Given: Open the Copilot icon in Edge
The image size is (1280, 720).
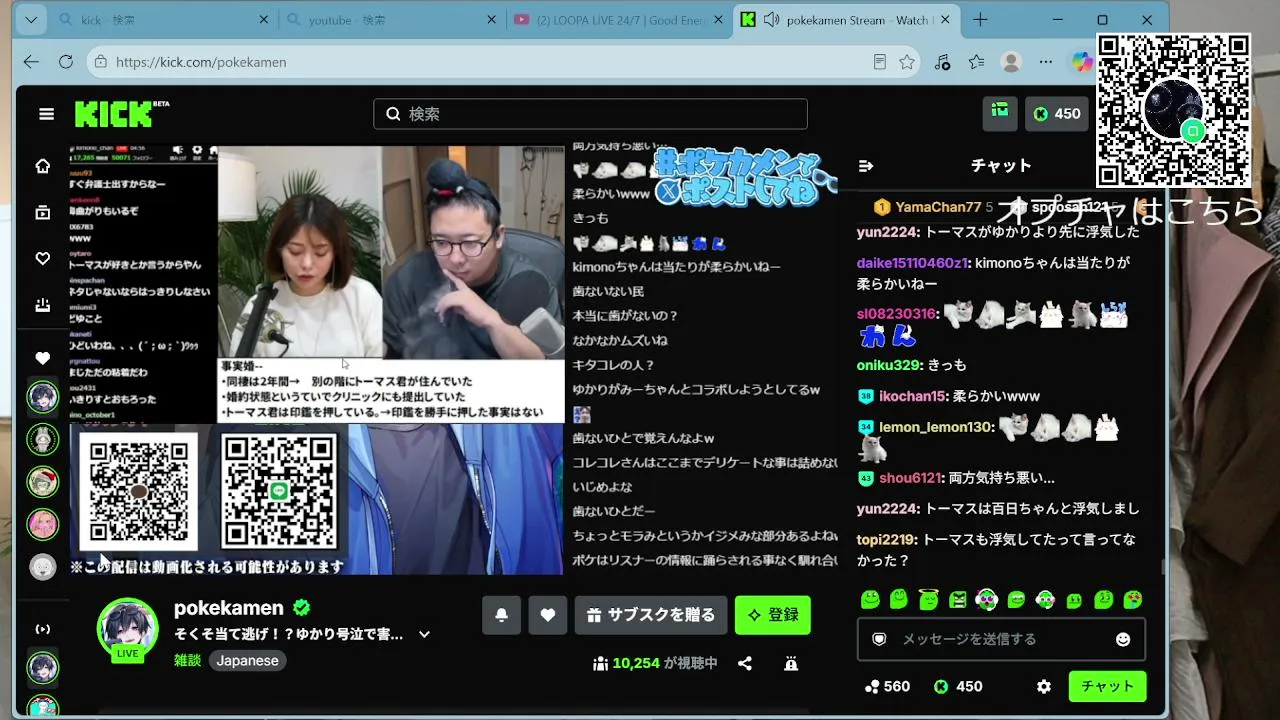Looking at the screenshot, I should [1082, 62].
